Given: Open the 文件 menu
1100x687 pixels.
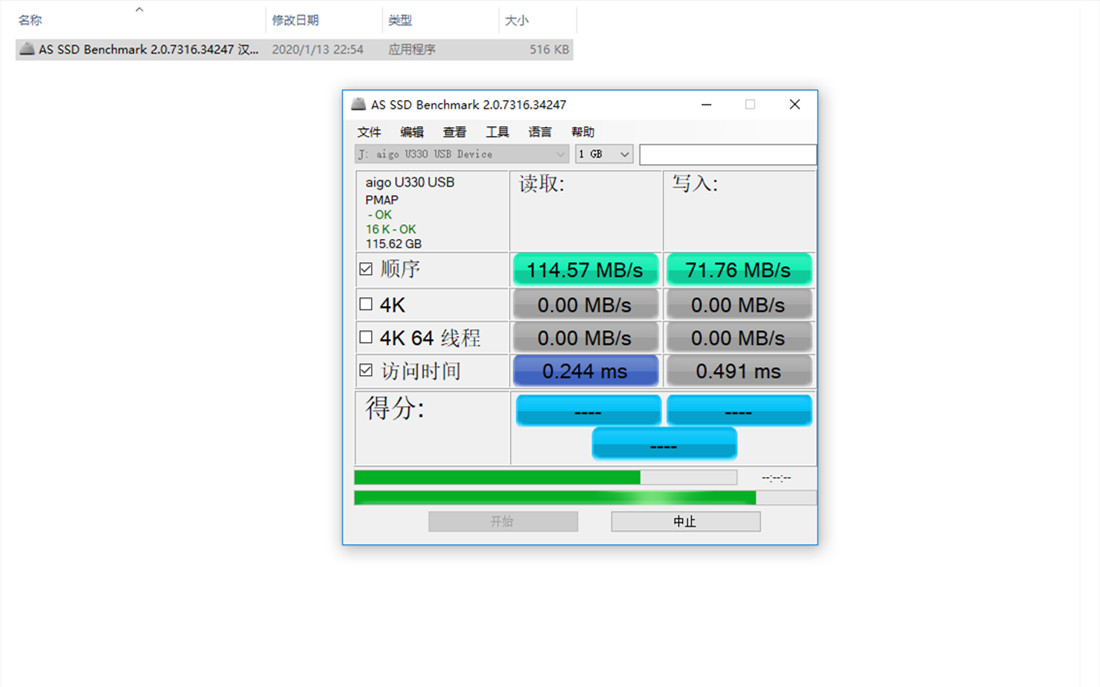Looking at the screenshot, I should point(369,132).
